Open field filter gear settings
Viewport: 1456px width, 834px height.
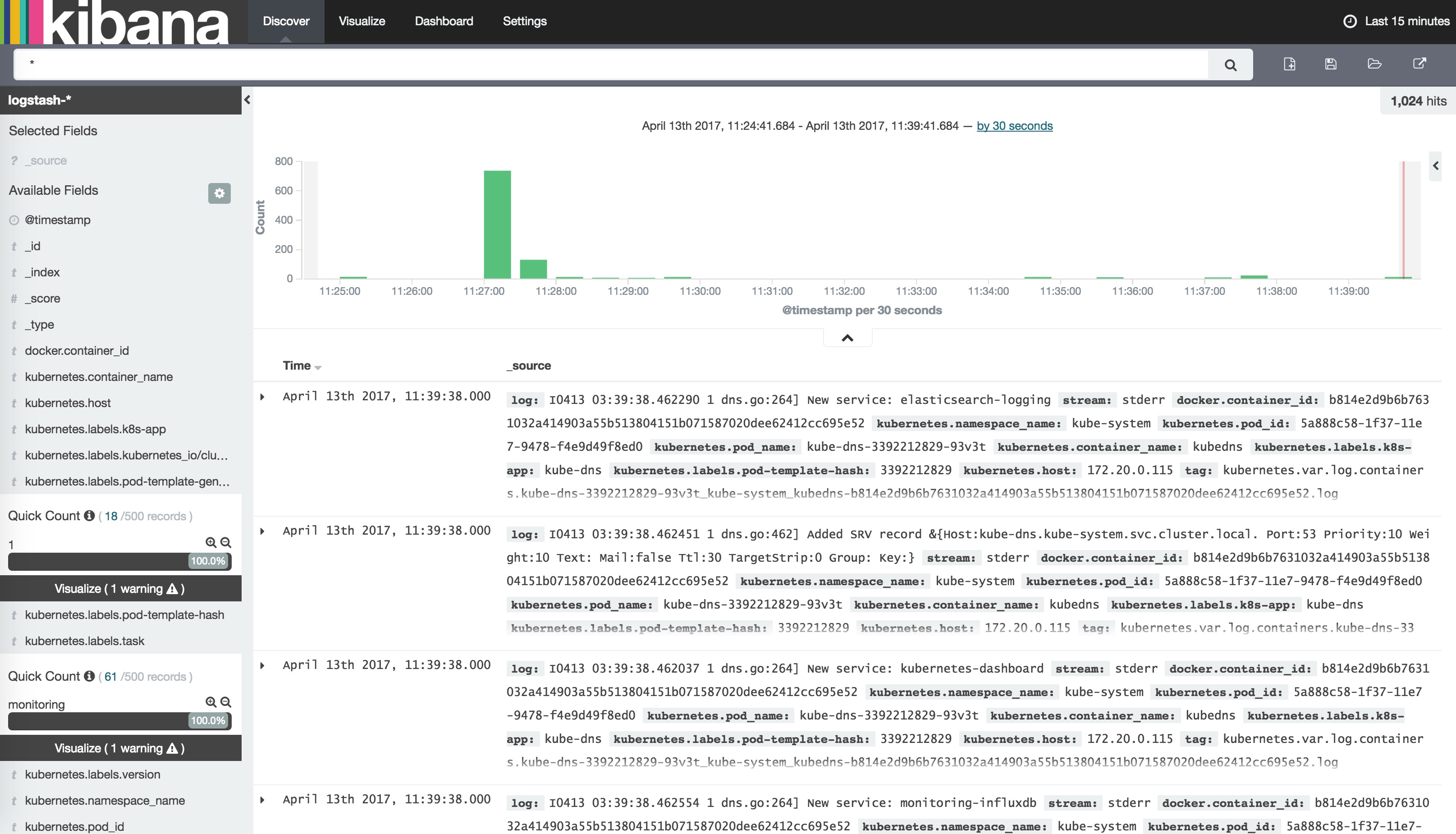[219, 193]
